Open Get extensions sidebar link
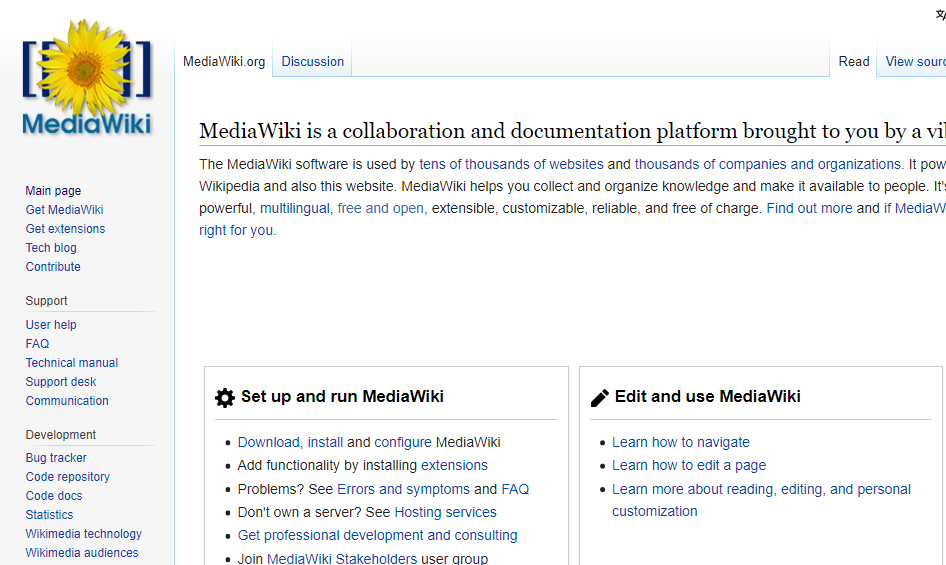 point(65,229)
